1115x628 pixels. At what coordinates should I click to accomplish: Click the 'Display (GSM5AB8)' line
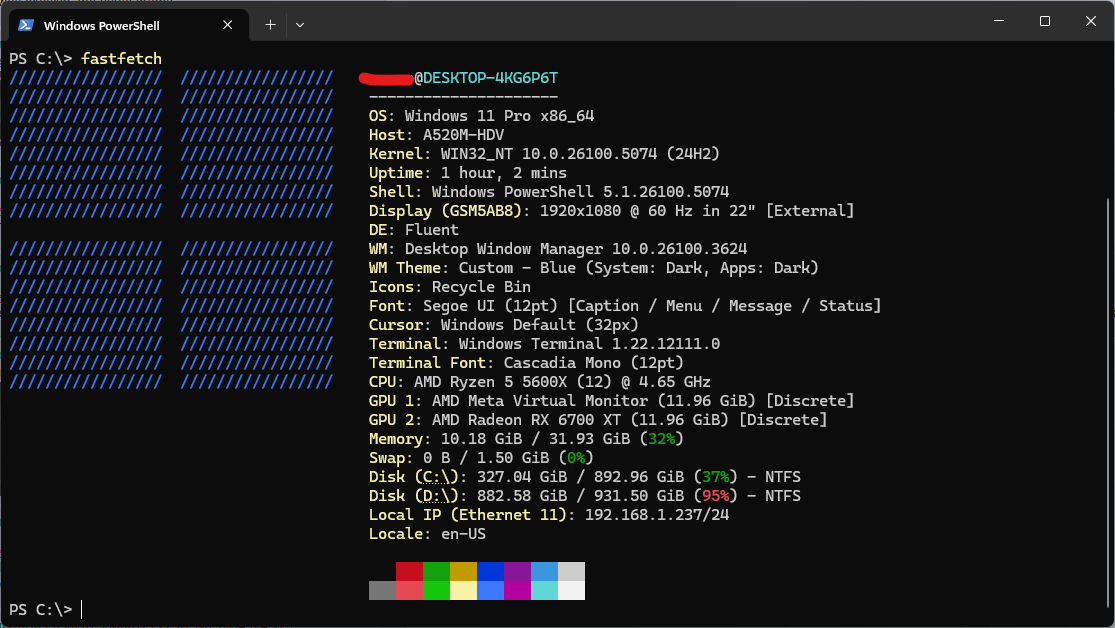coord(612,211)
